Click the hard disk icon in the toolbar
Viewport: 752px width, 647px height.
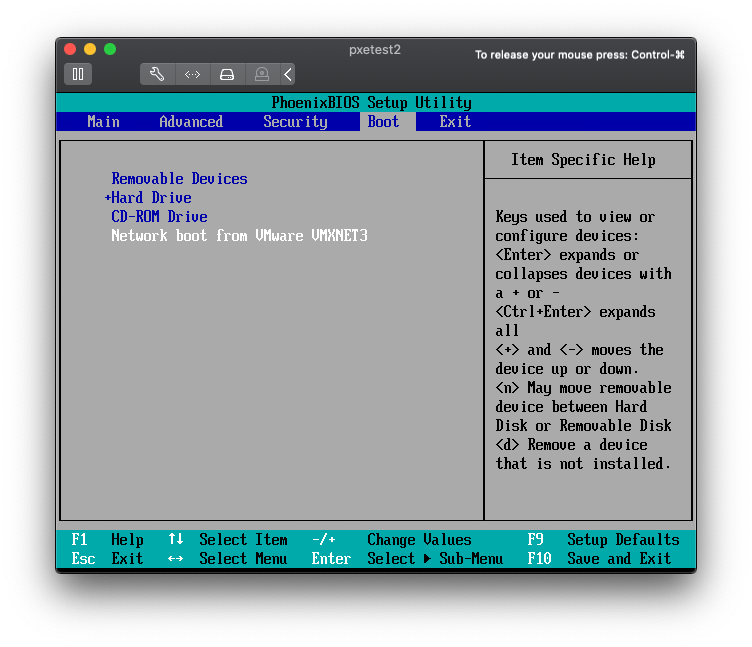coord(227,74)
